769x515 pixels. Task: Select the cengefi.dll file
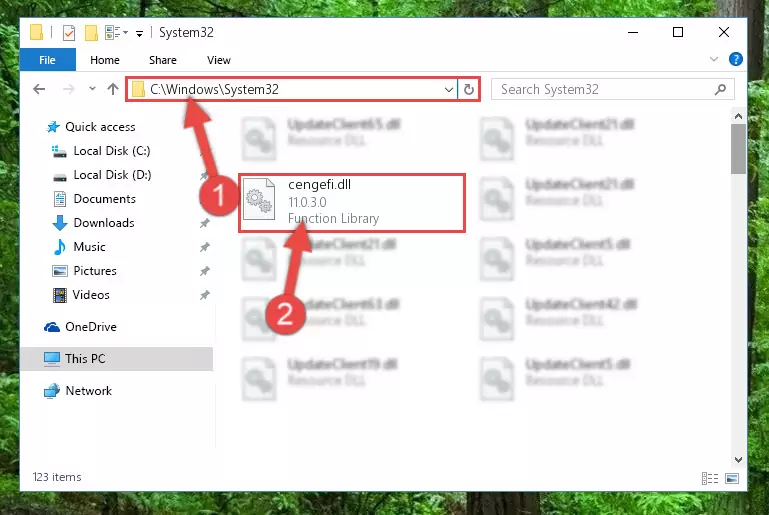(x=352, y=202)
